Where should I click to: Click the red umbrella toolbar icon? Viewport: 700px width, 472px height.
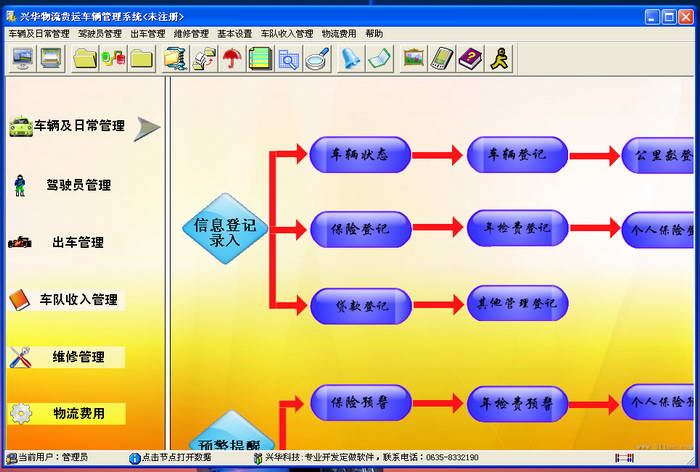231,58
